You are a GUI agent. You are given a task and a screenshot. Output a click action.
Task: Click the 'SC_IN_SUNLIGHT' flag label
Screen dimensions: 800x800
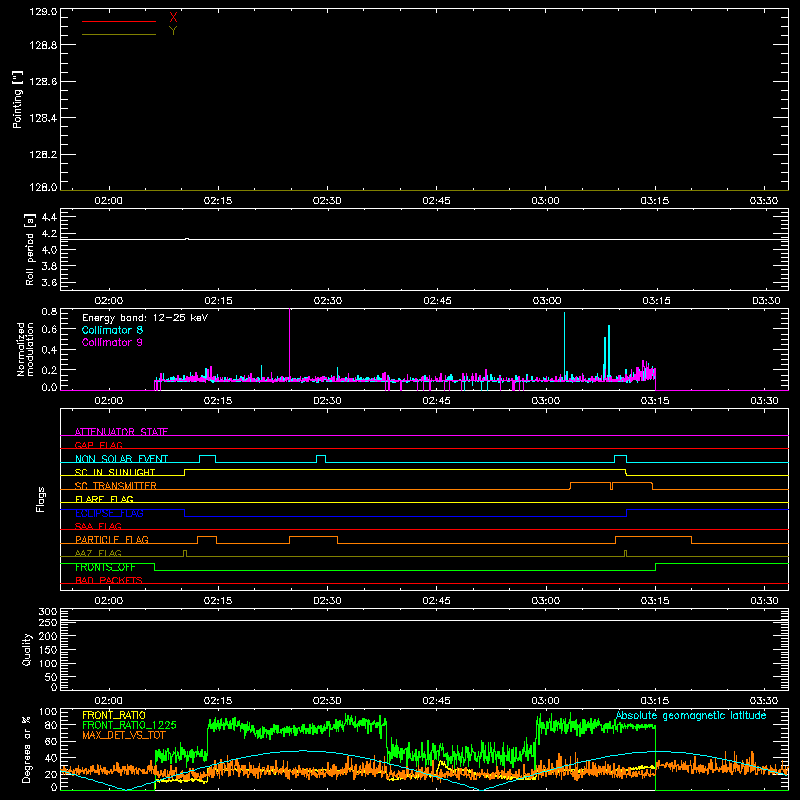(x=115, y=472)
